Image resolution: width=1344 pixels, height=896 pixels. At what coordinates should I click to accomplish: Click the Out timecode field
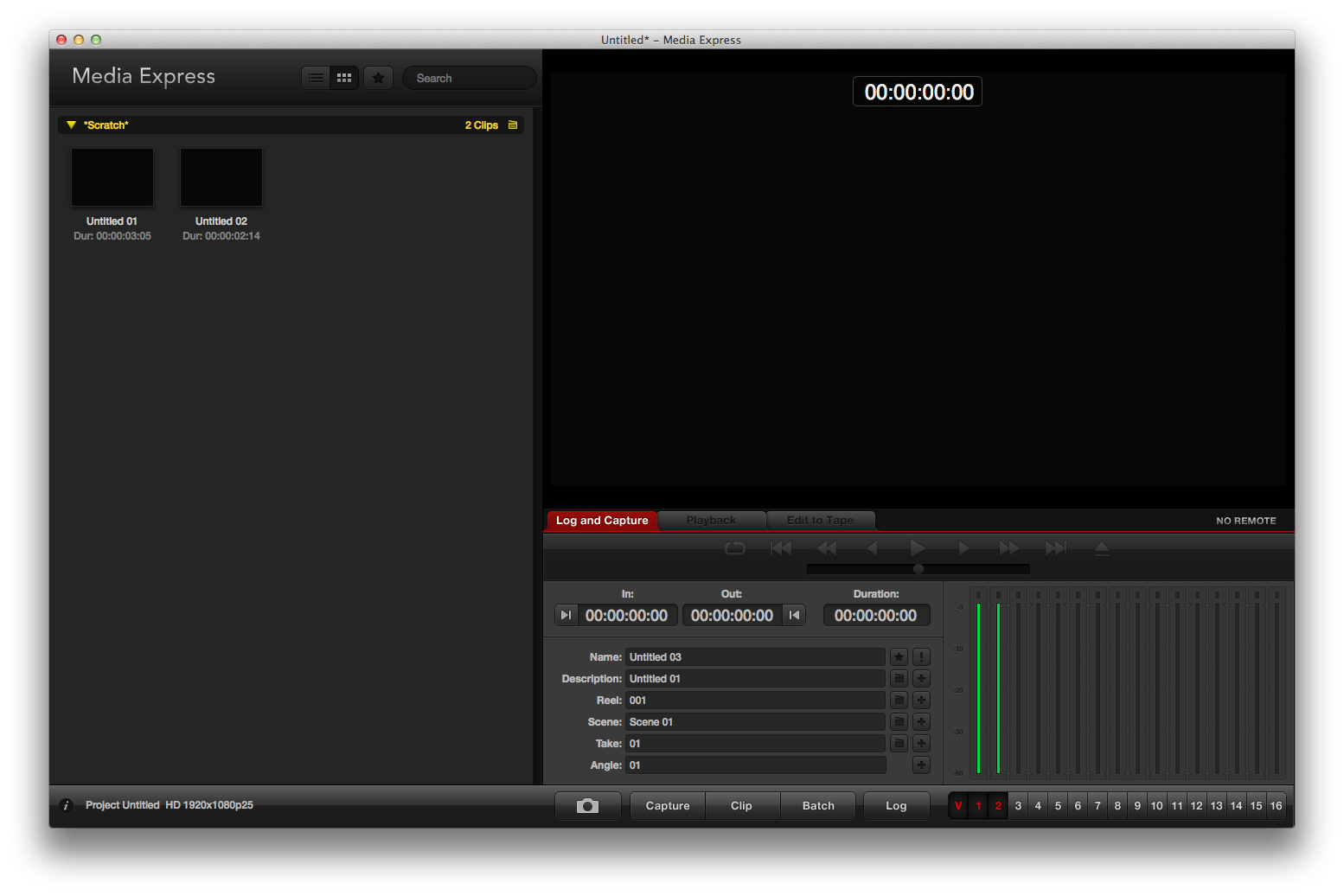(x=733, y=615)
